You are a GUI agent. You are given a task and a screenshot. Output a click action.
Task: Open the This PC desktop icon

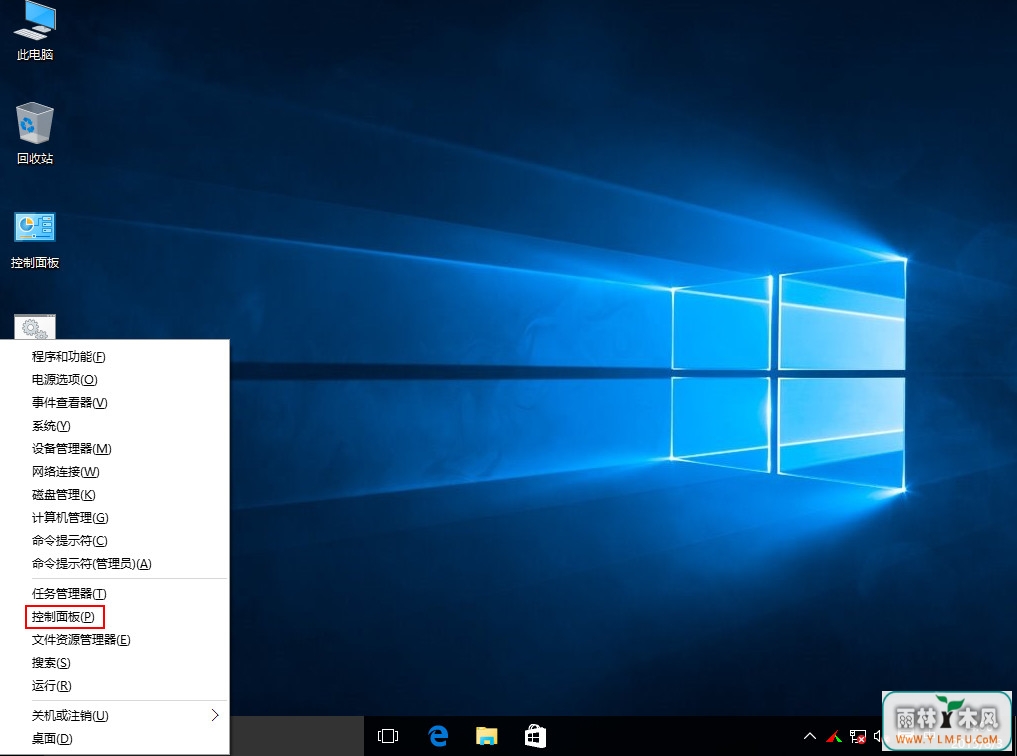[x=35, y=31]
